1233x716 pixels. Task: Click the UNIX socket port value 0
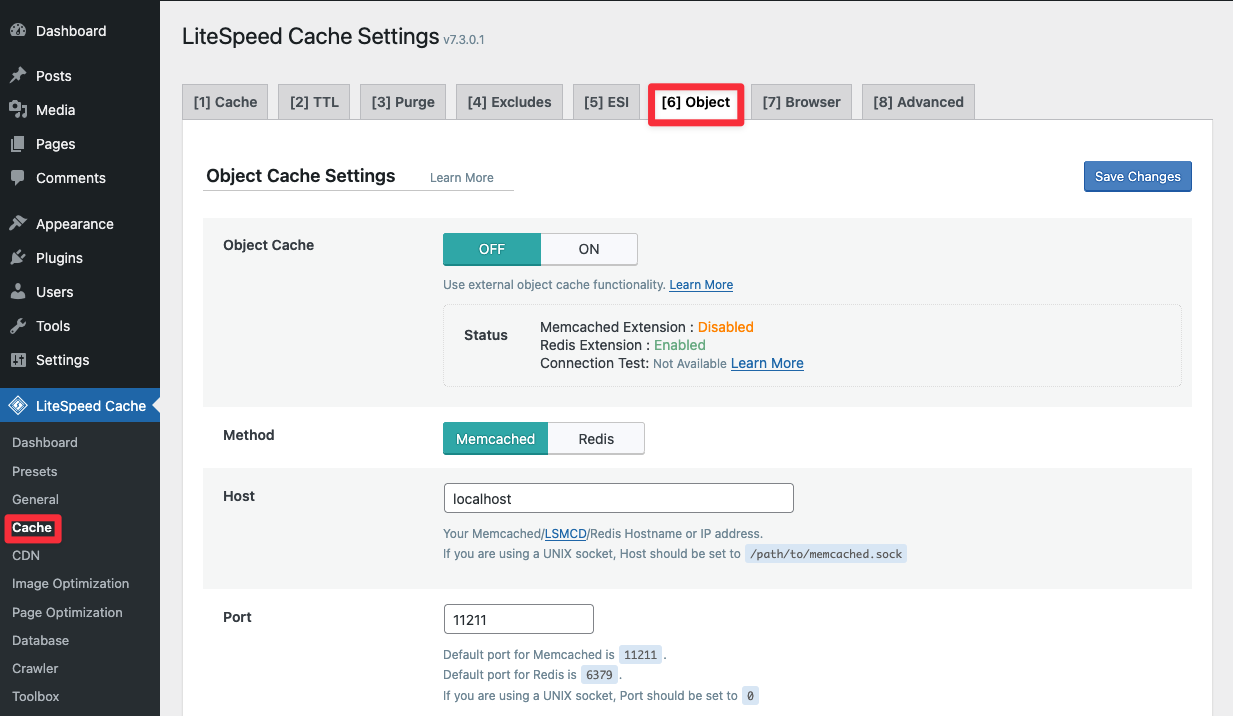(750, 696)
